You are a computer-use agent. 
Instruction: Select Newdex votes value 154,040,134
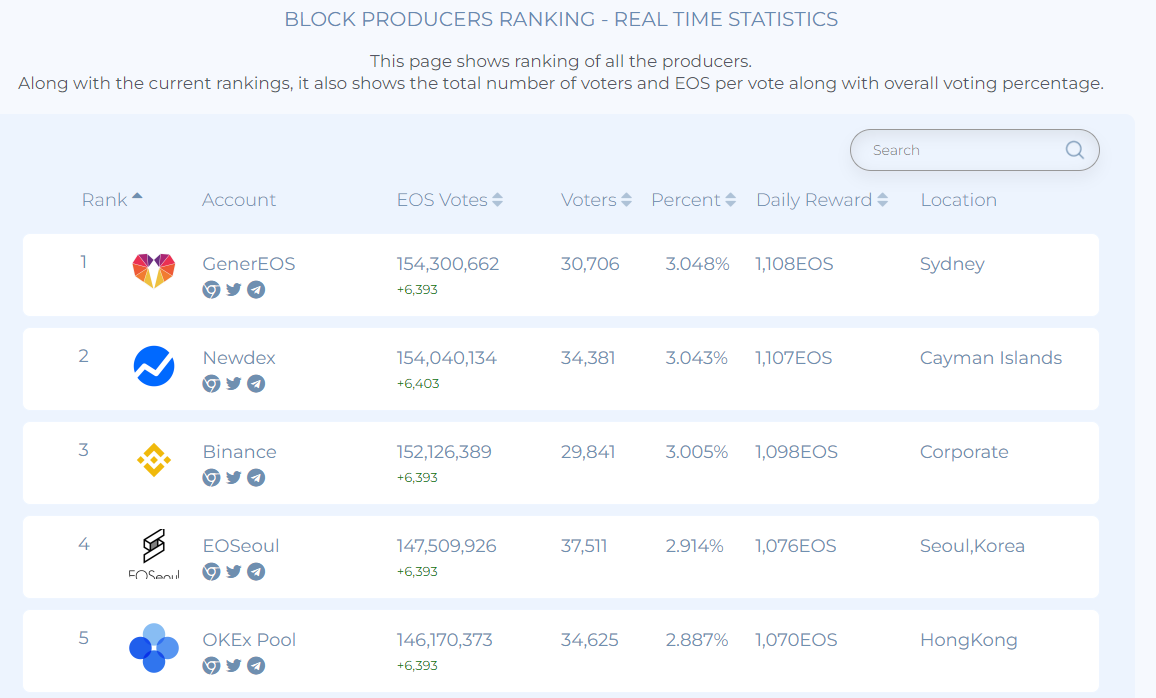coord(447,358)
